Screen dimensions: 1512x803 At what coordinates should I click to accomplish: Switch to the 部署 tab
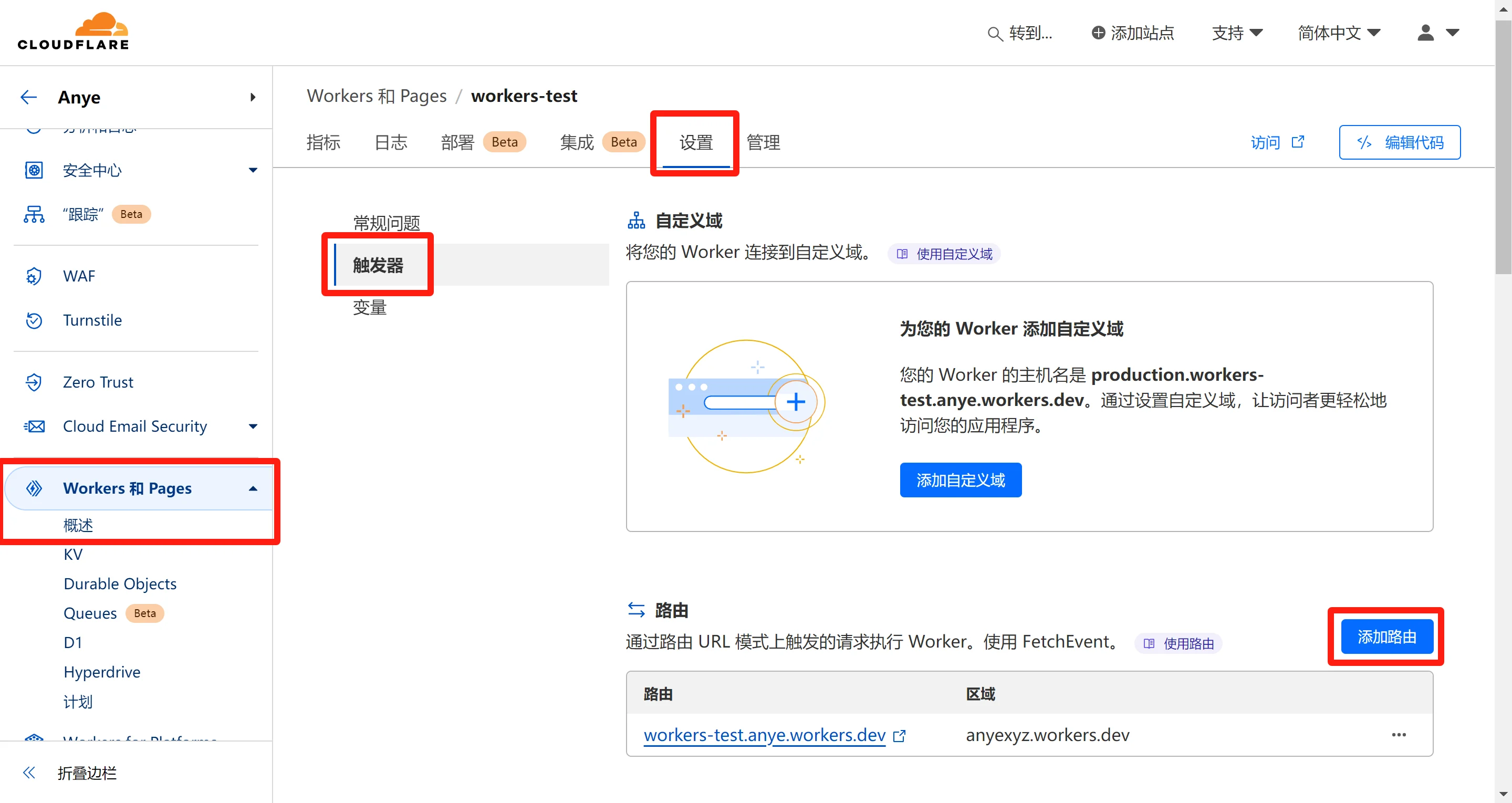[457, 142]
